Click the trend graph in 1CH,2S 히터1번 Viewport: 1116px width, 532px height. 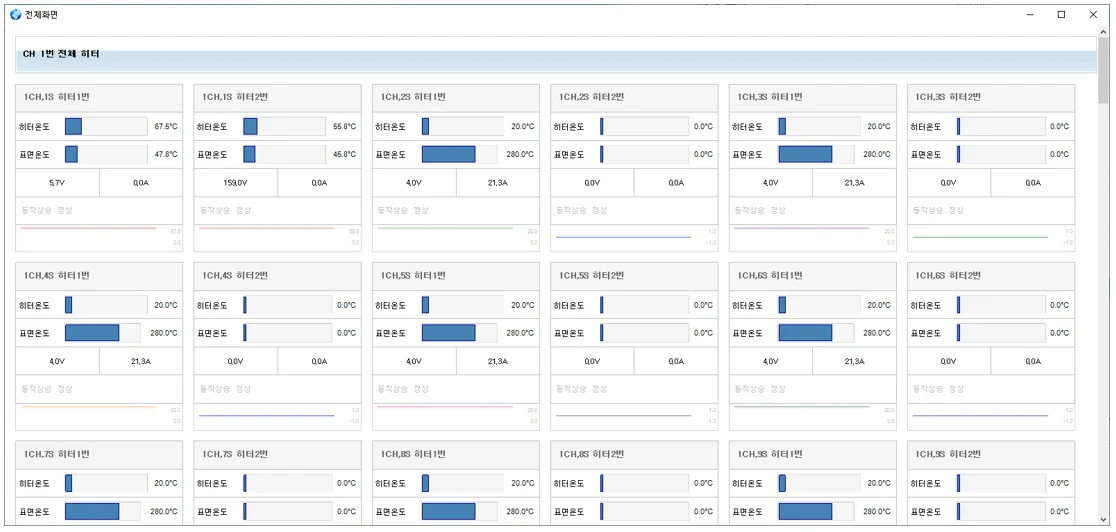[456, 238]
